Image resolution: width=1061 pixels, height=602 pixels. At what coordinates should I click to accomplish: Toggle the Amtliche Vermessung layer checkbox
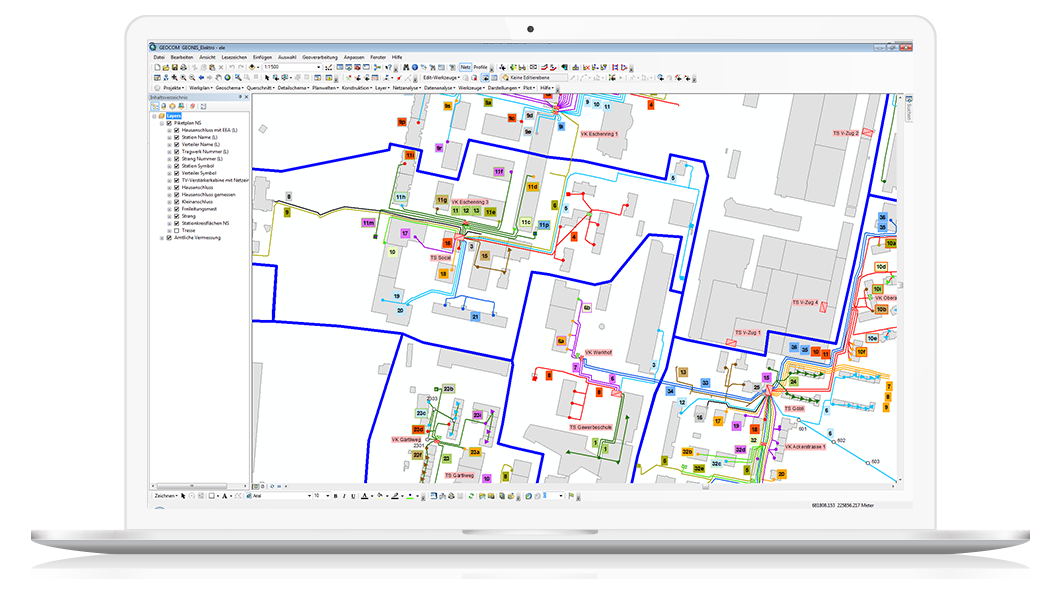(169, 238)
